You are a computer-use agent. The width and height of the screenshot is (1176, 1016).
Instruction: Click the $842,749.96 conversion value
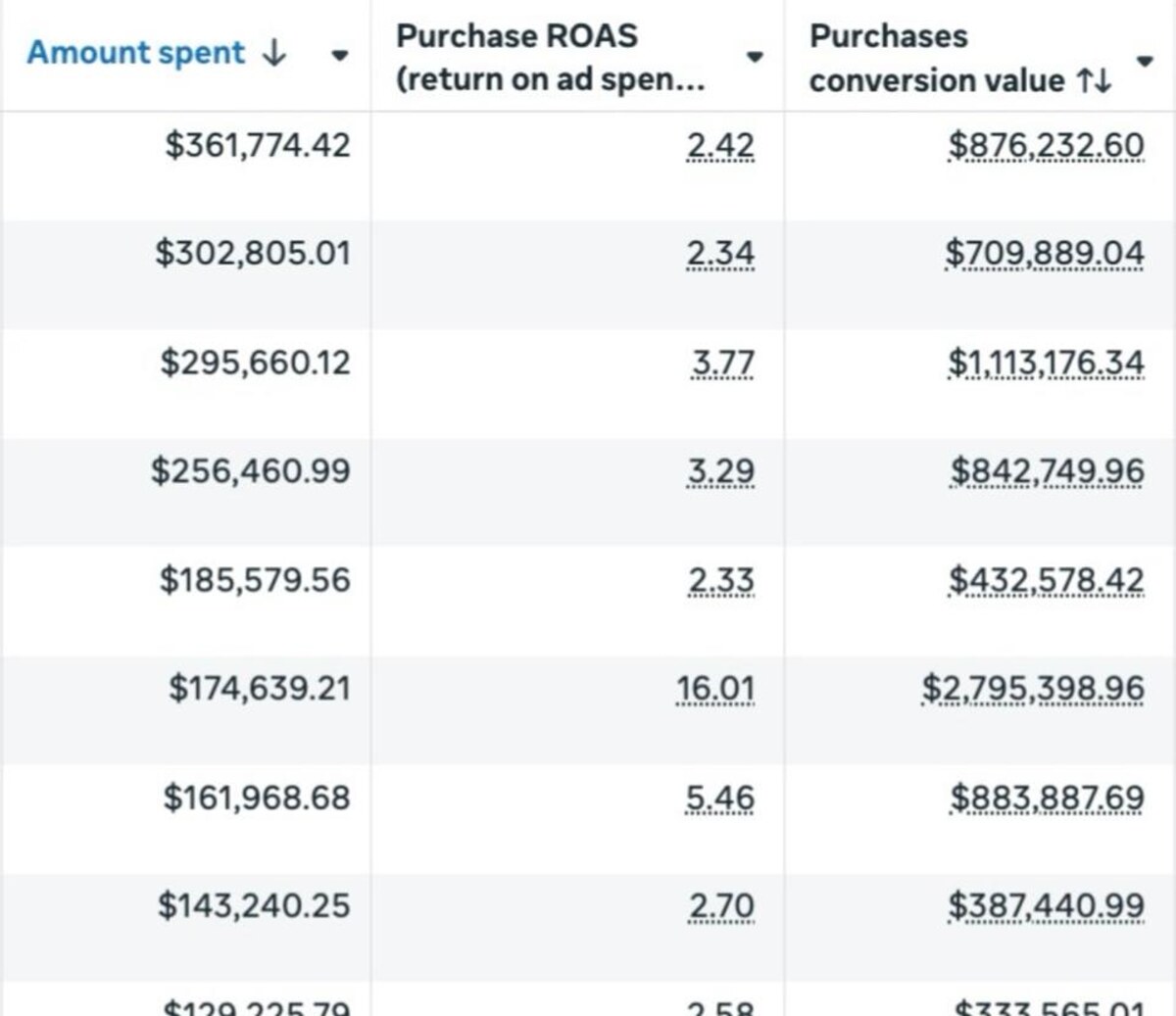(1048, 471)
